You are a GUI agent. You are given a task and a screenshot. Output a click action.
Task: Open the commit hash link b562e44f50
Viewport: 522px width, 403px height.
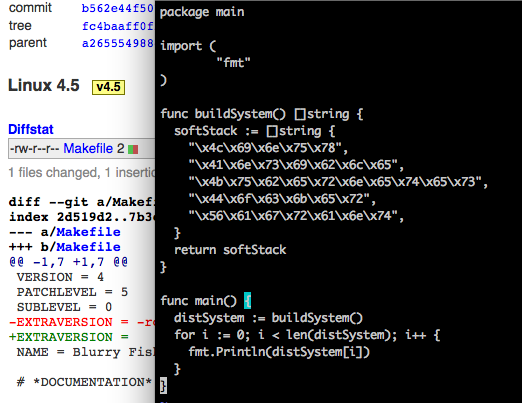tap(118, 8)
